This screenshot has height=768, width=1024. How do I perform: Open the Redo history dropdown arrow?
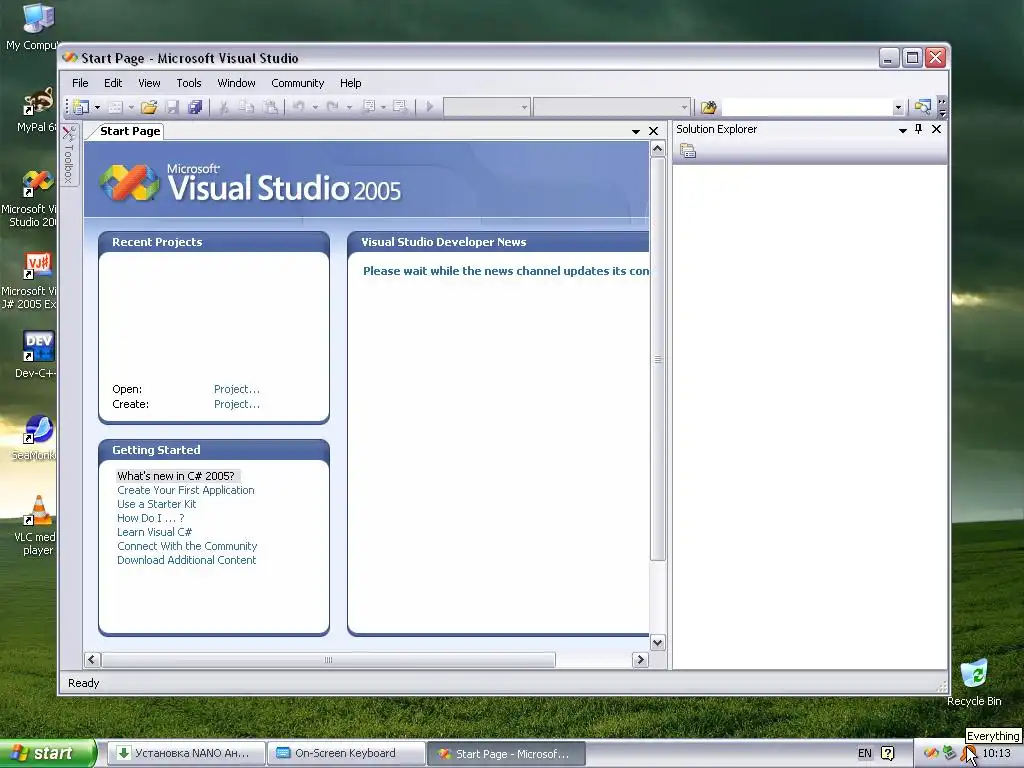point(349,107)
